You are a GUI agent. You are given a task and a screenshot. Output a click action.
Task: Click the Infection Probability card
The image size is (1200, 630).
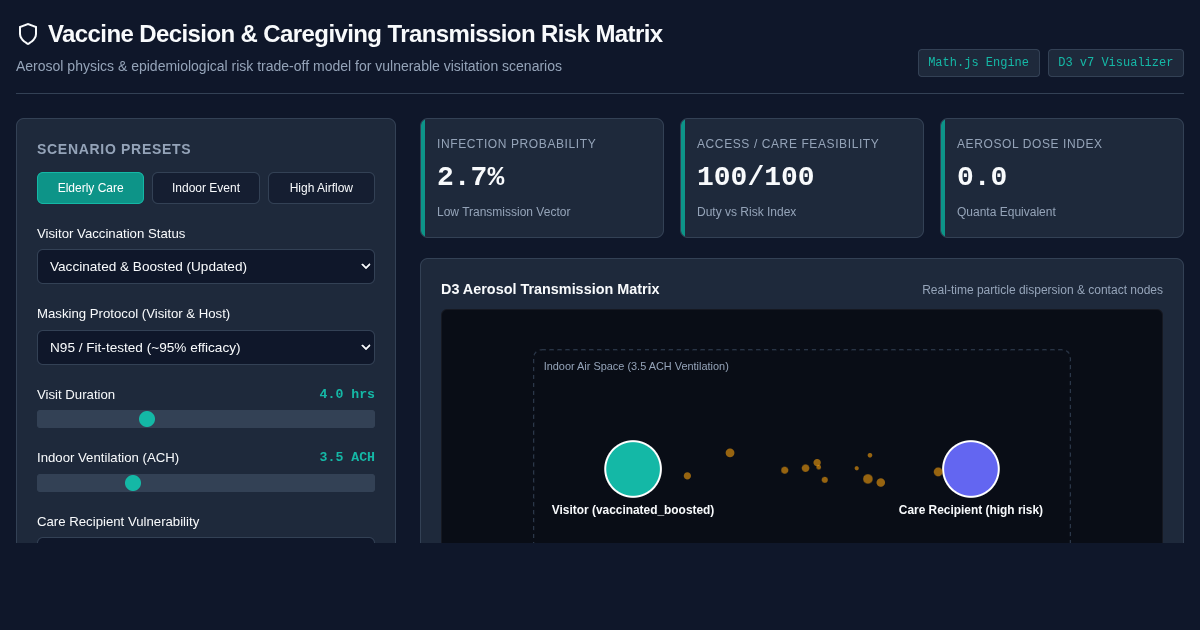click(542, 178)
